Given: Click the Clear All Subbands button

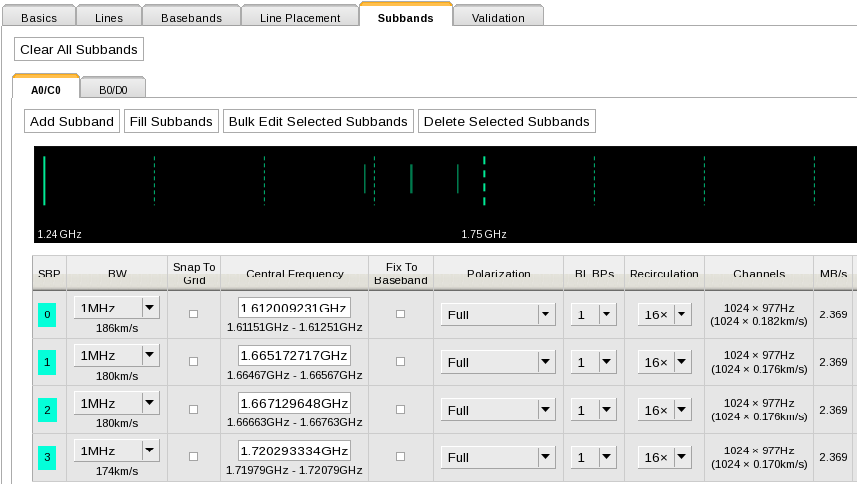Looking at the screenshot, I should (x=79, y=49).
